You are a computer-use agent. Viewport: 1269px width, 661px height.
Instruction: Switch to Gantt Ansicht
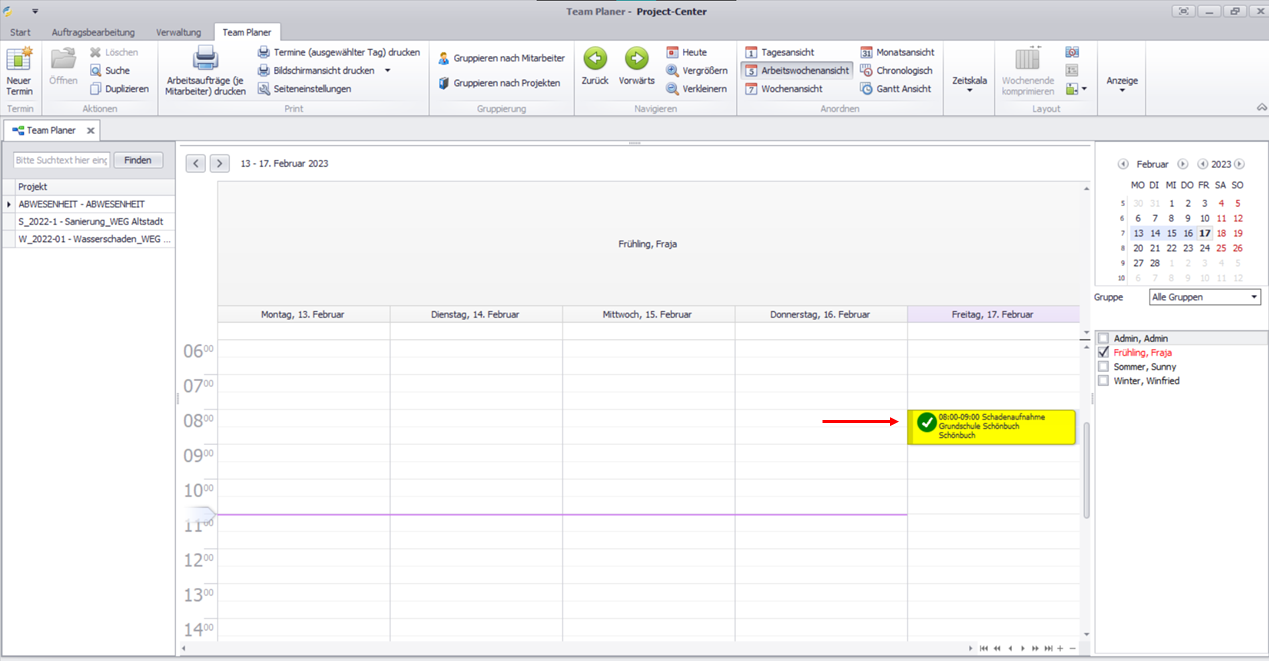[896, 89]
